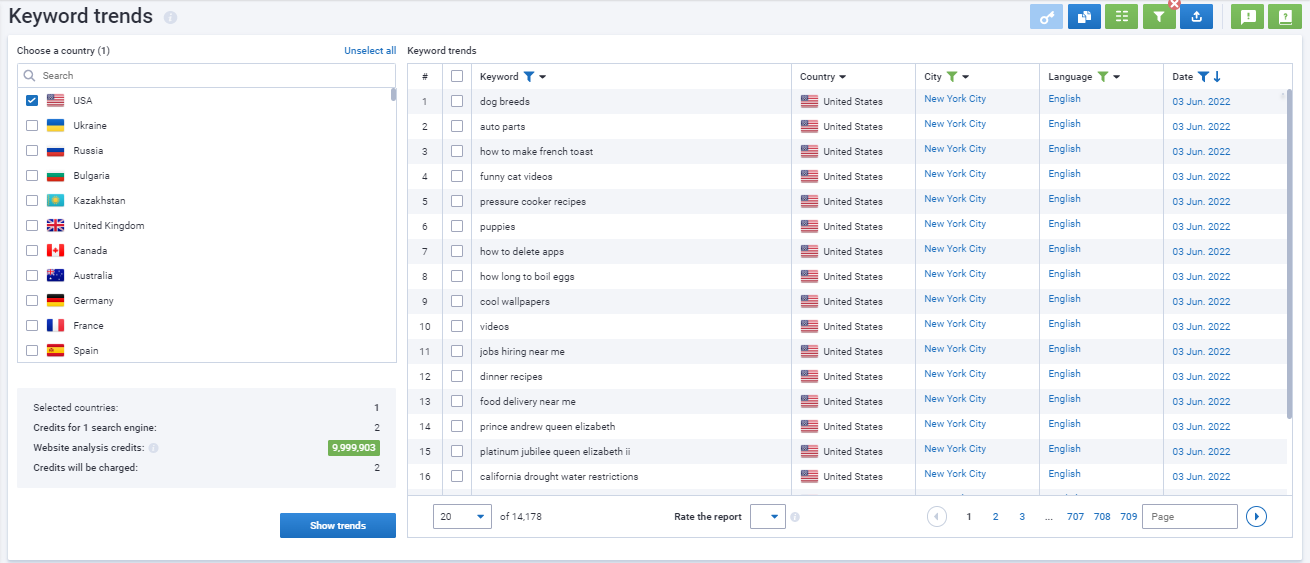Uncheck the USA country checkbox

point(32,101)
